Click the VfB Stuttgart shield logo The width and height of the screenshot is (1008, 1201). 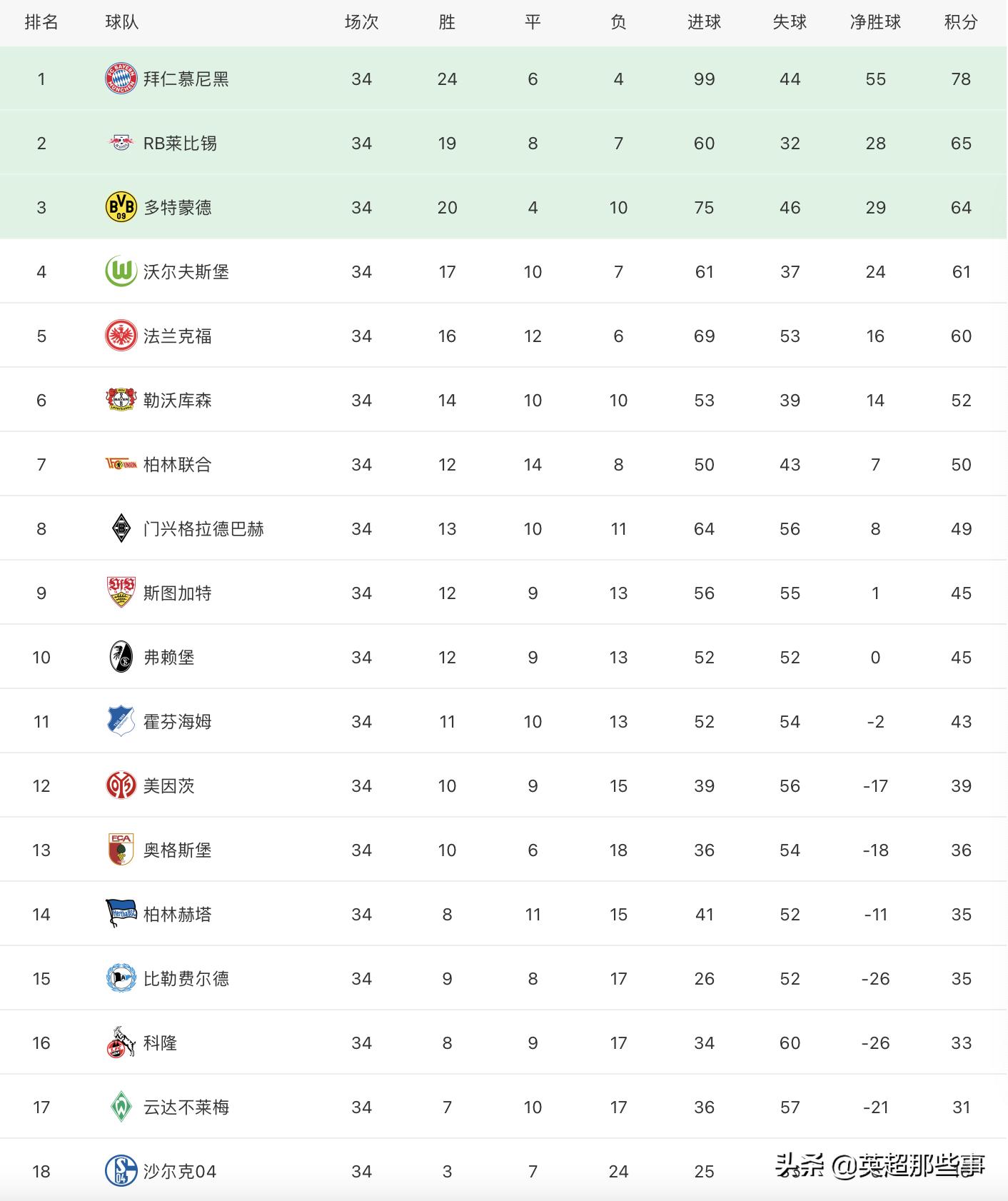121,593
